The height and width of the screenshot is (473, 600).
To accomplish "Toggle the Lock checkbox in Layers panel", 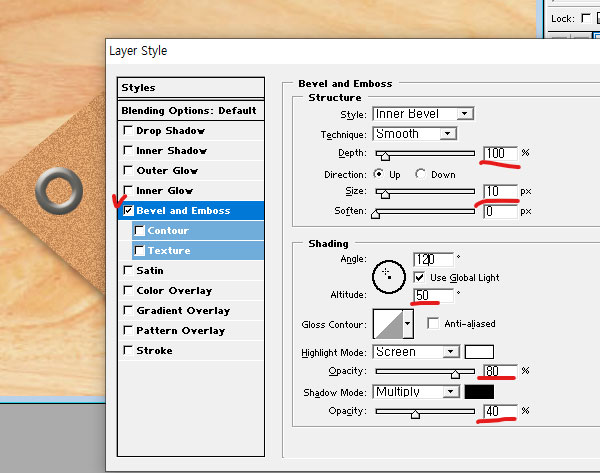I will point(585,18).
